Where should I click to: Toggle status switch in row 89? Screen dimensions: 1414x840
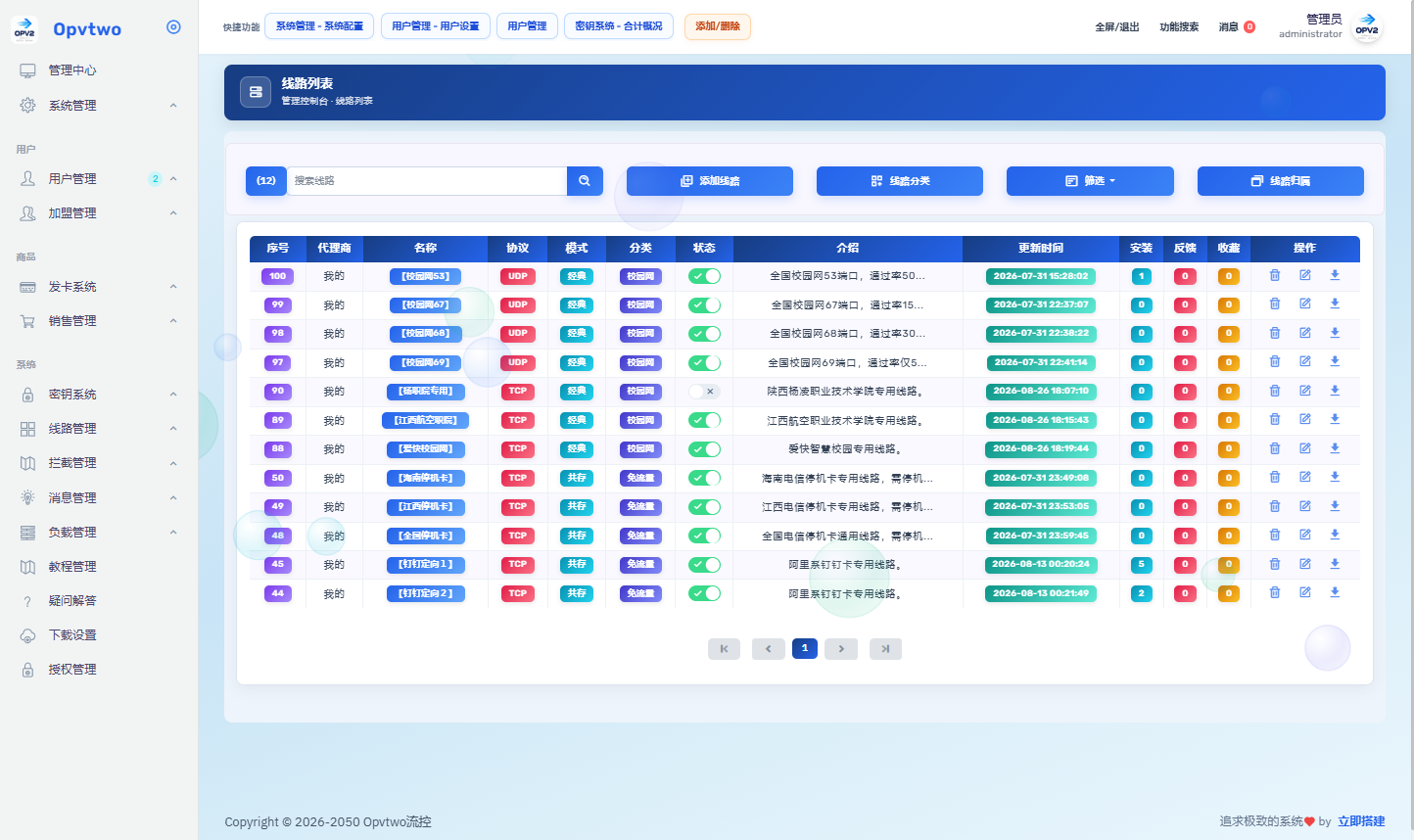(704, 420)
